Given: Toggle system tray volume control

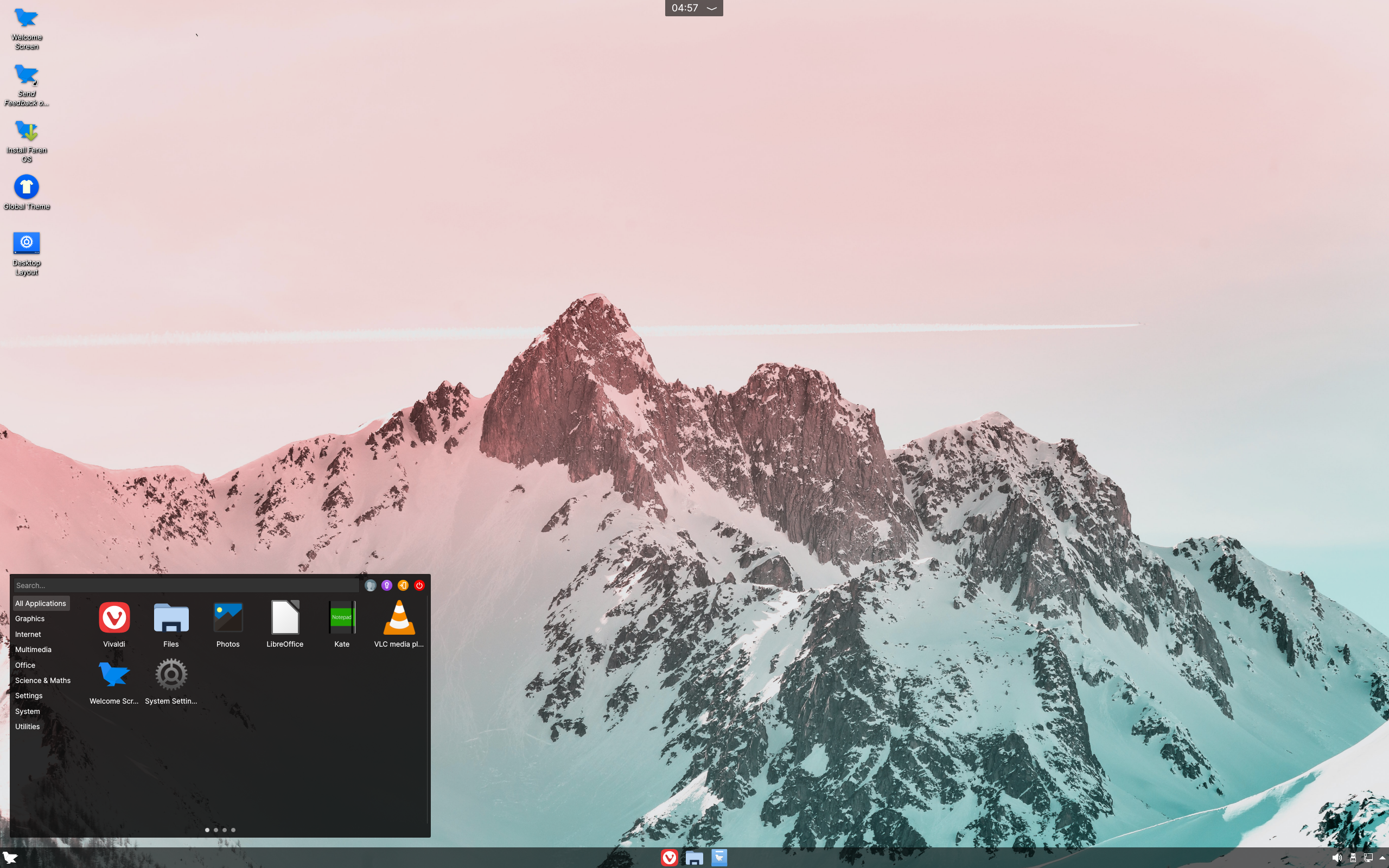Looking at the screenshot, I should coord(1337,857).
